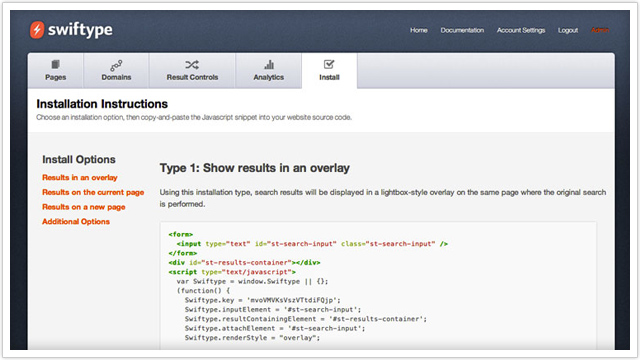Click the div id="st-results-container" code line
Screen dimensions: 640x360
[244, 262]
